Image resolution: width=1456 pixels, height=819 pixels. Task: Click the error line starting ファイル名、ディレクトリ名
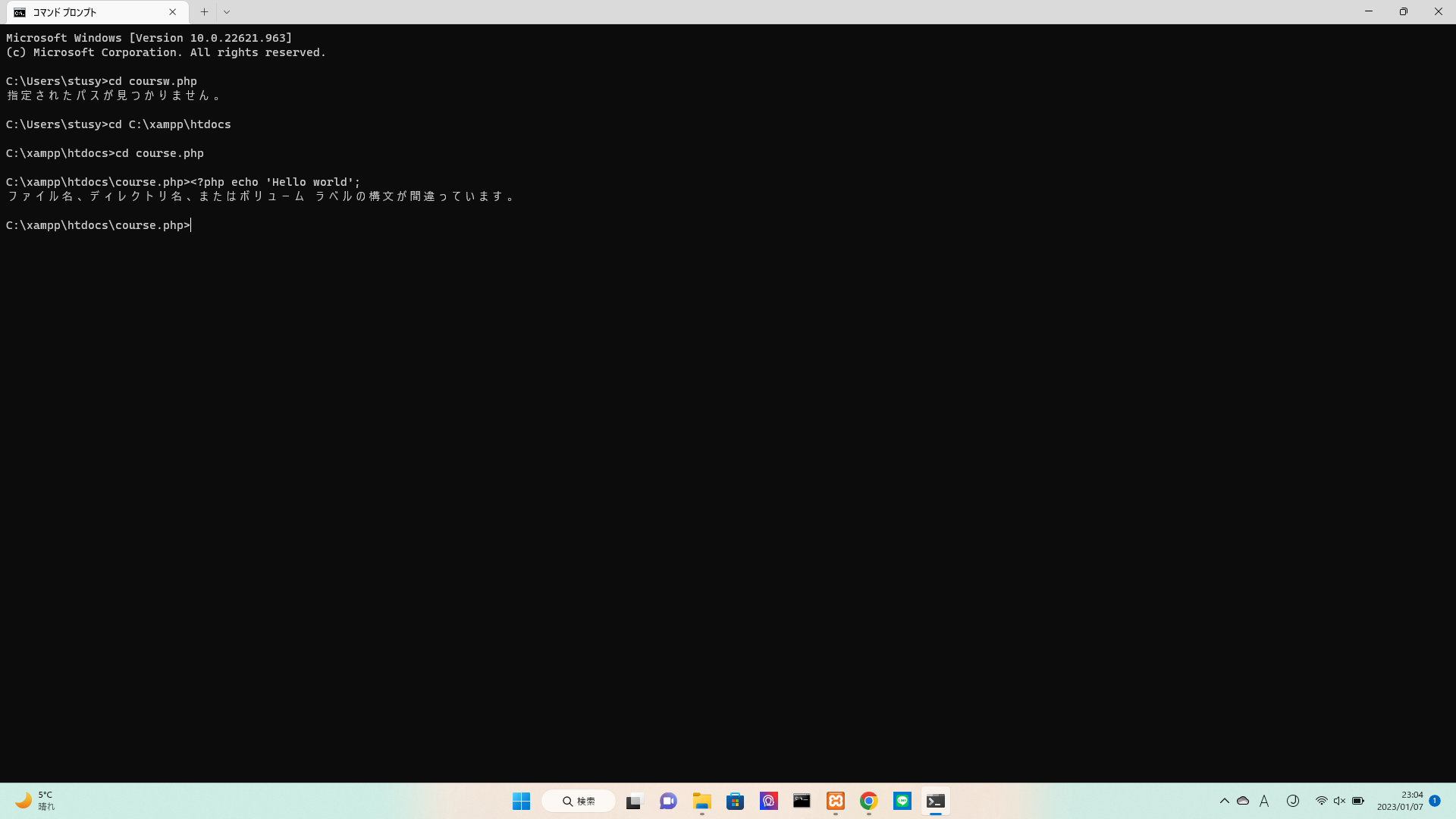tap(261, 196)
